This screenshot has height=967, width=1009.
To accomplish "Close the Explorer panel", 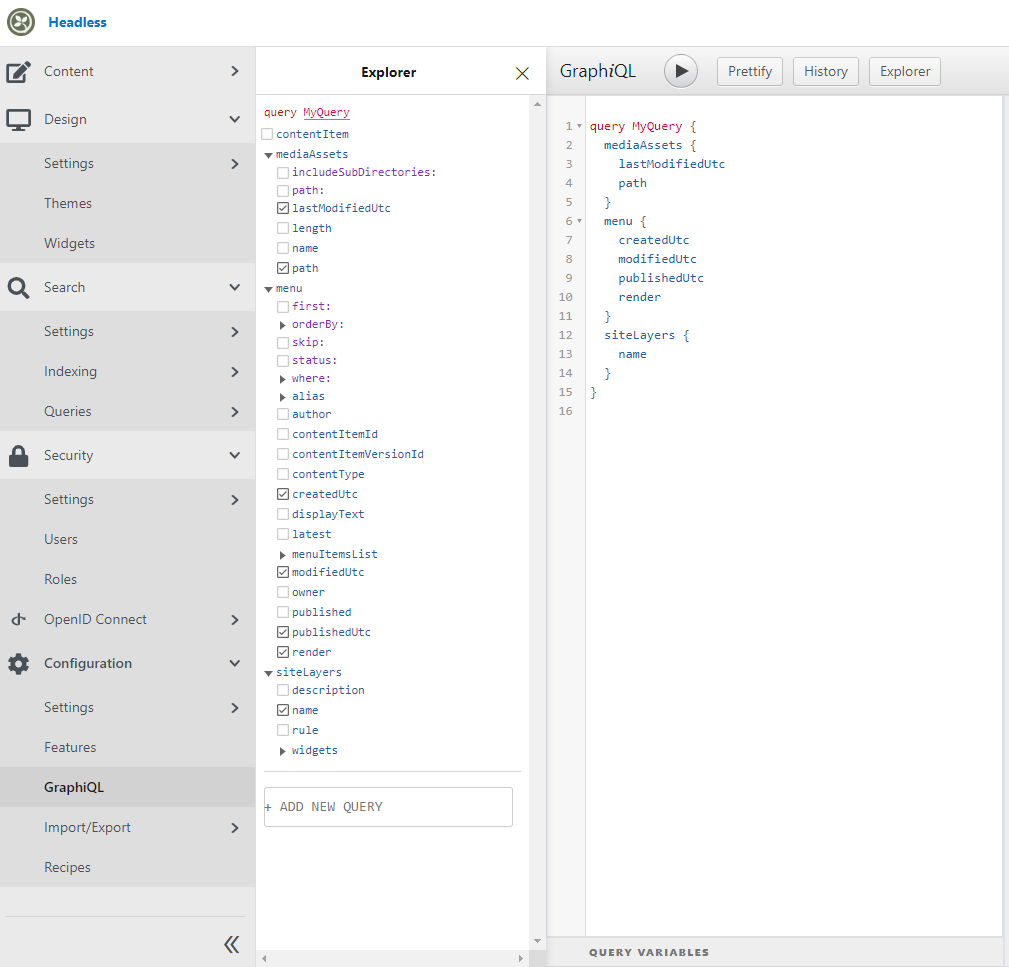I will pos(522,73).
